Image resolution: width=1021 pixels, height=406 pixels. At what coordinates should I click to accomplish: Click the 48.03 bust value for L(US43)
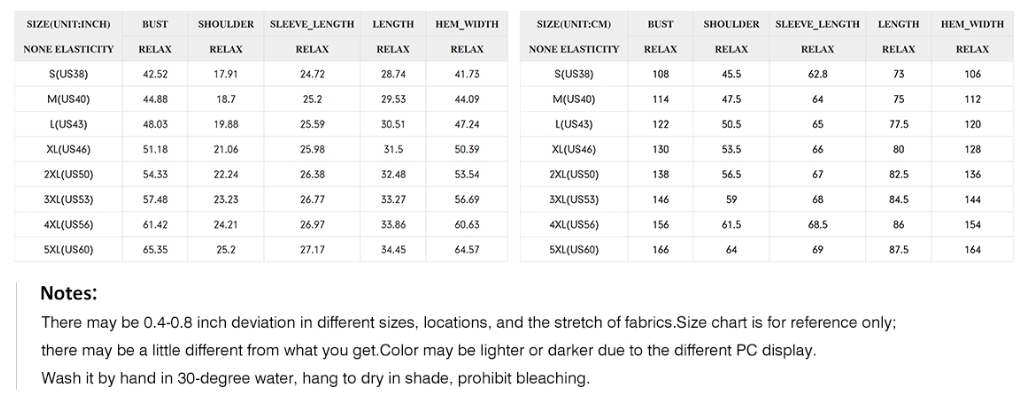click(155, 124)
